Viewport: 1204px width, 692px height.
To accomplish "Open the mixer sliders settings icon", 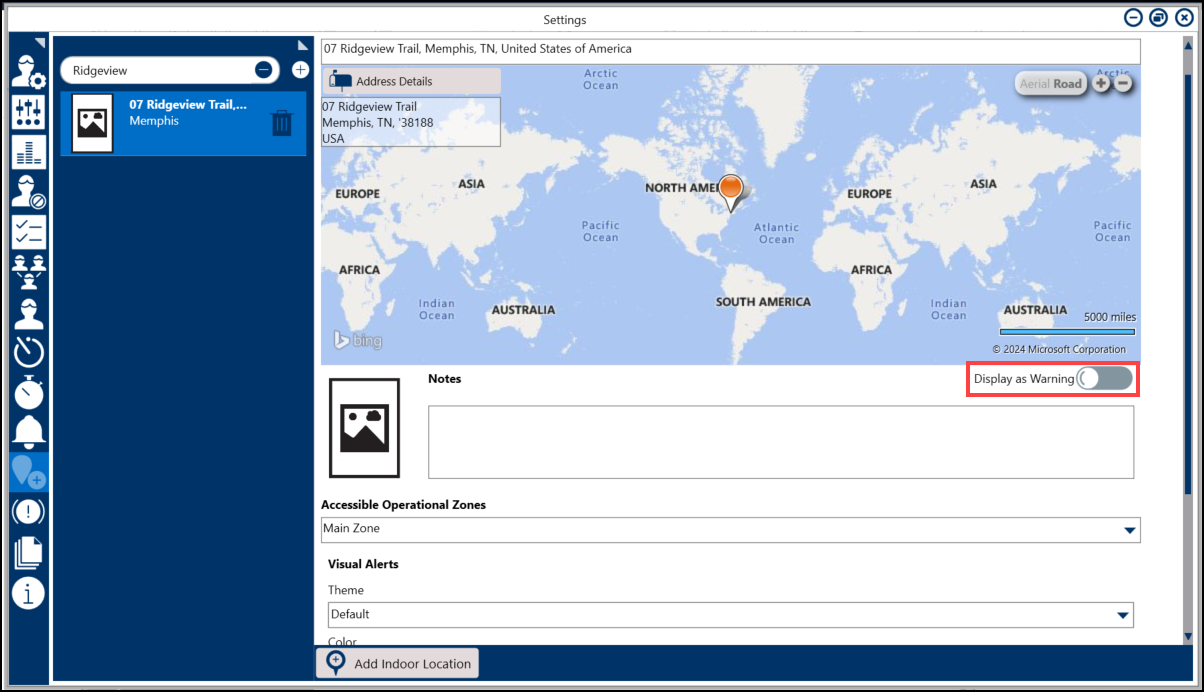I will pyautogui.click(x=28, y=111).
